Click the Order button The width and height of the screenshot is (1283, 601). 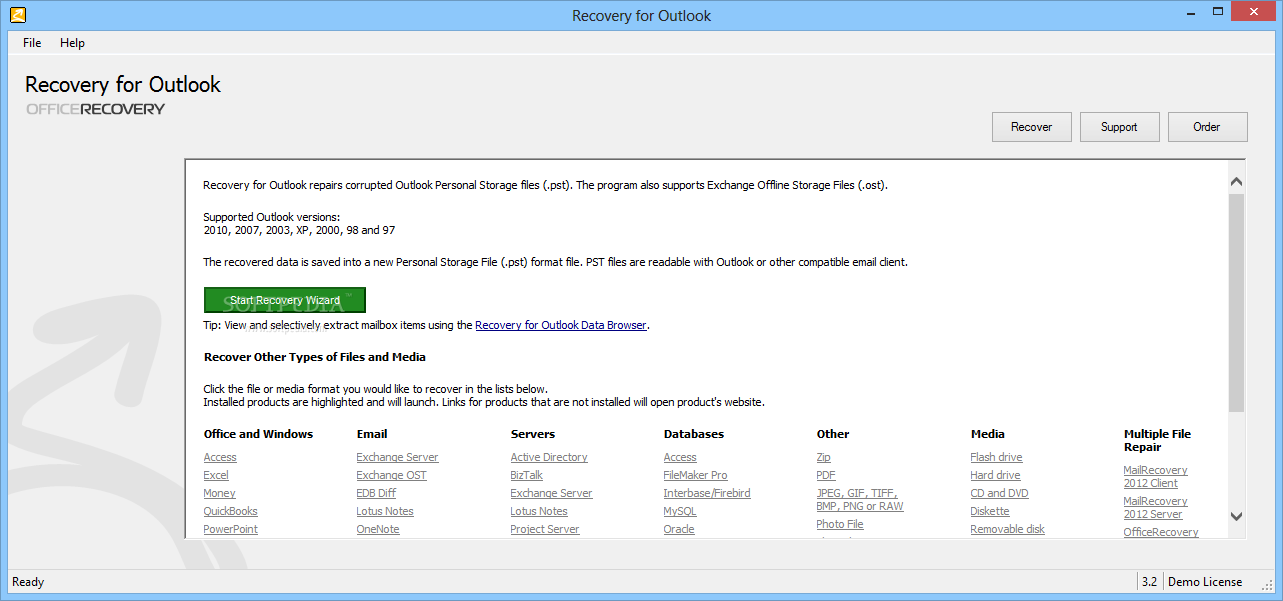tap(1207, 127)
